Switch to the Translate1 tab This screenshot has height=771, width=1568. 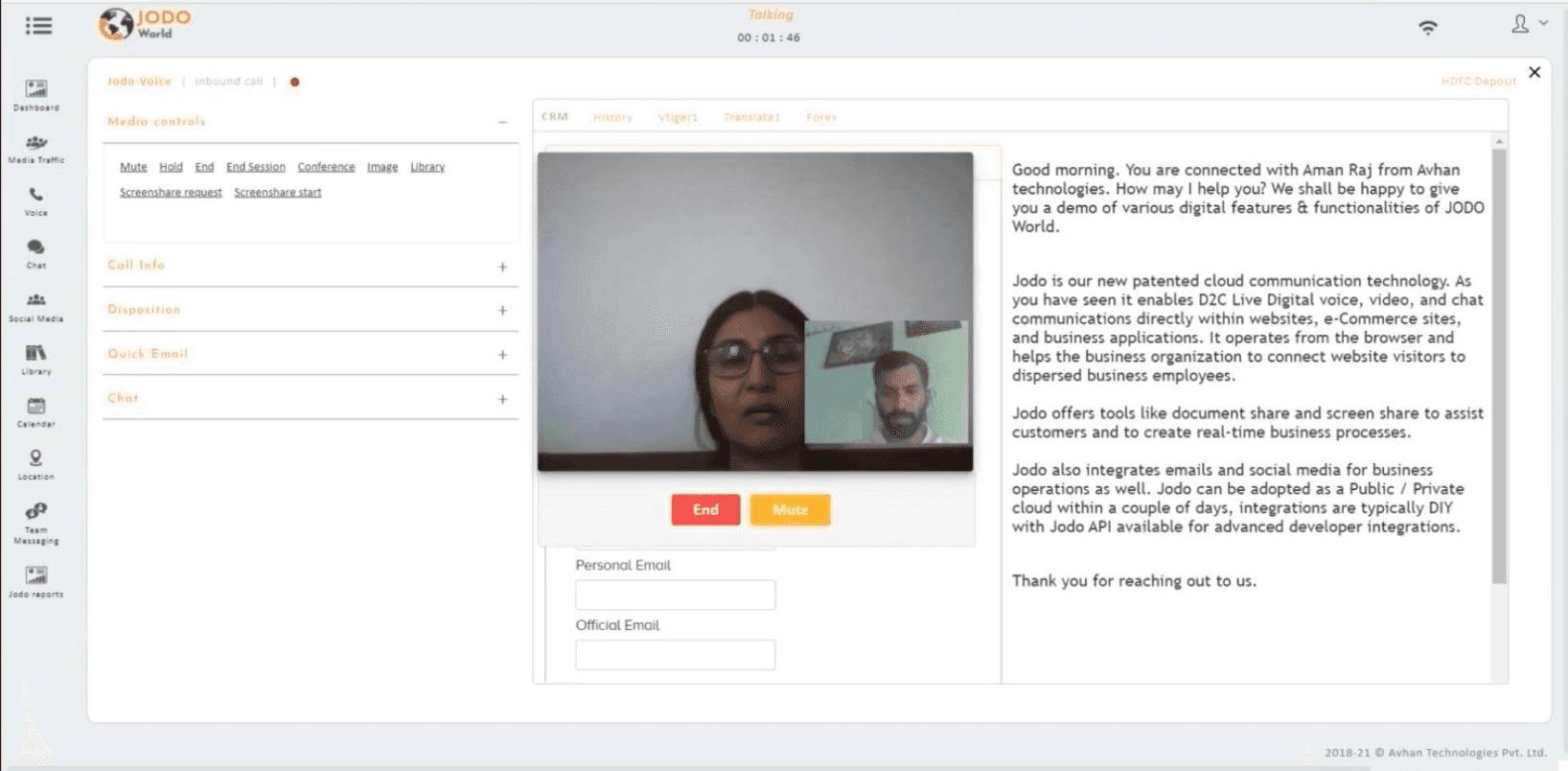click(x=751, y=117)
